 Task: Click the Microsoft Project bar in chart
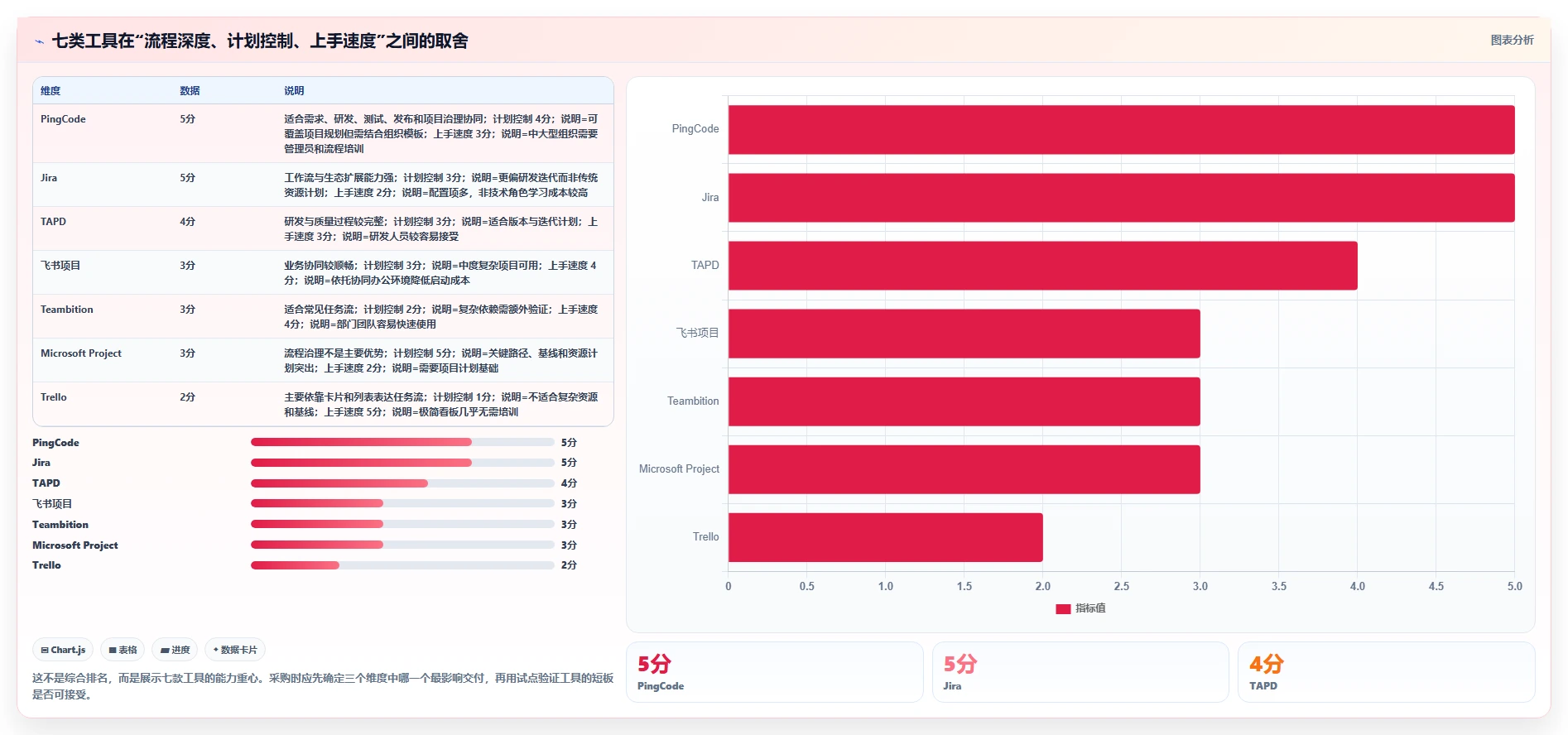[964, 469]
